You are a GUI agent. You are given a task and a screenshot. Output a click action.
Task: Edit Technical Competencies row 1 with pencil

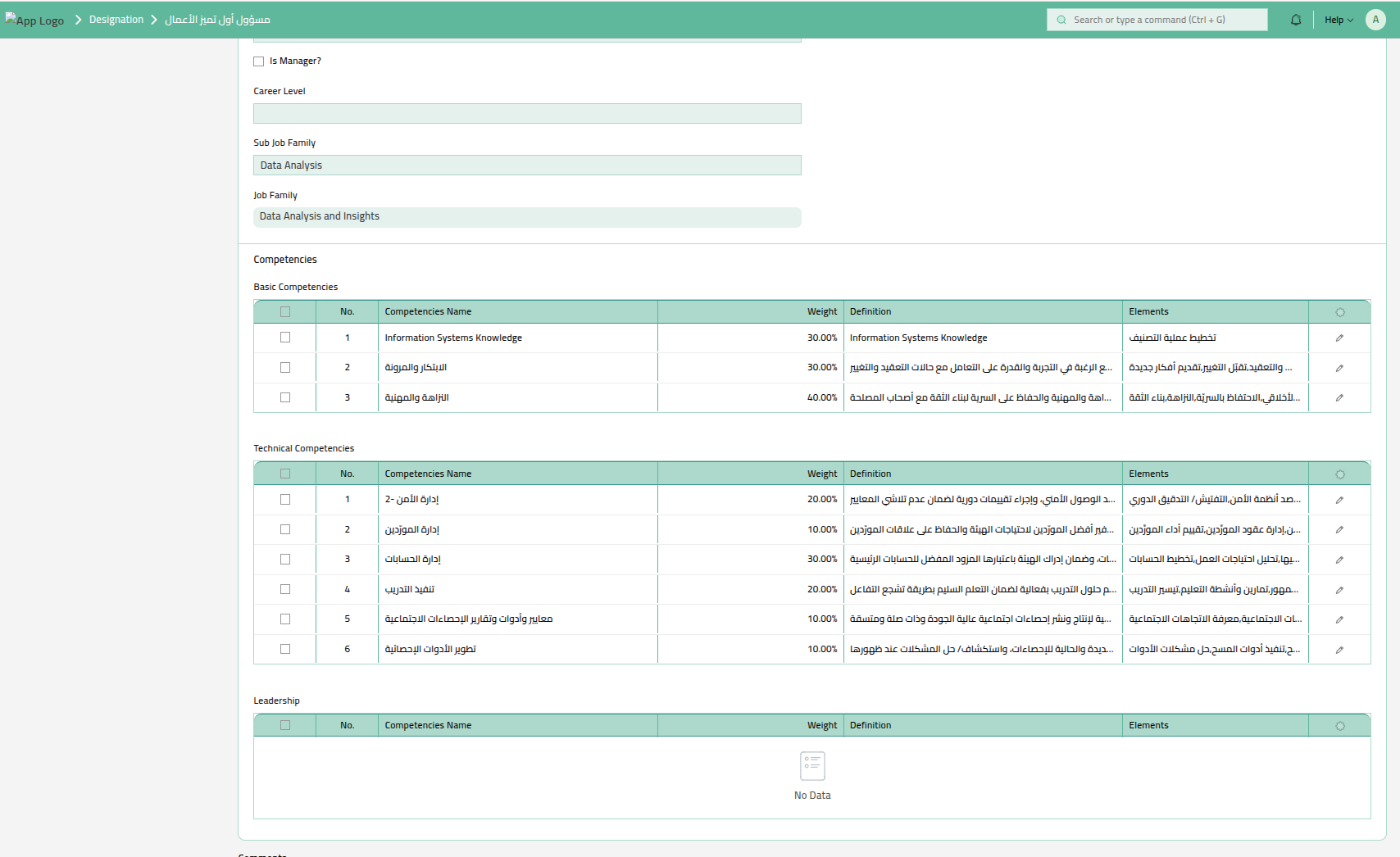pos(1339,500)
